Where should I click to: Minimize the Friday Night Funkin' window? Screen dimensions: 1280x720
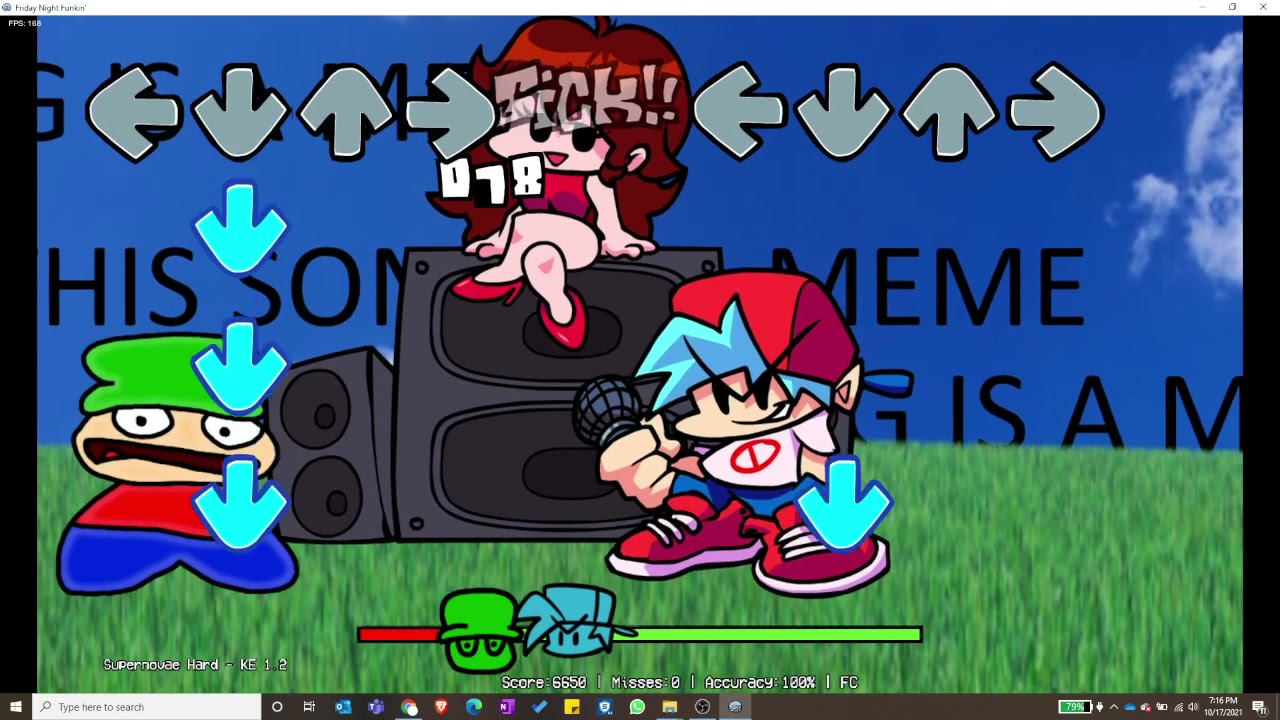pyautogui.click(x=1203, y=7)
